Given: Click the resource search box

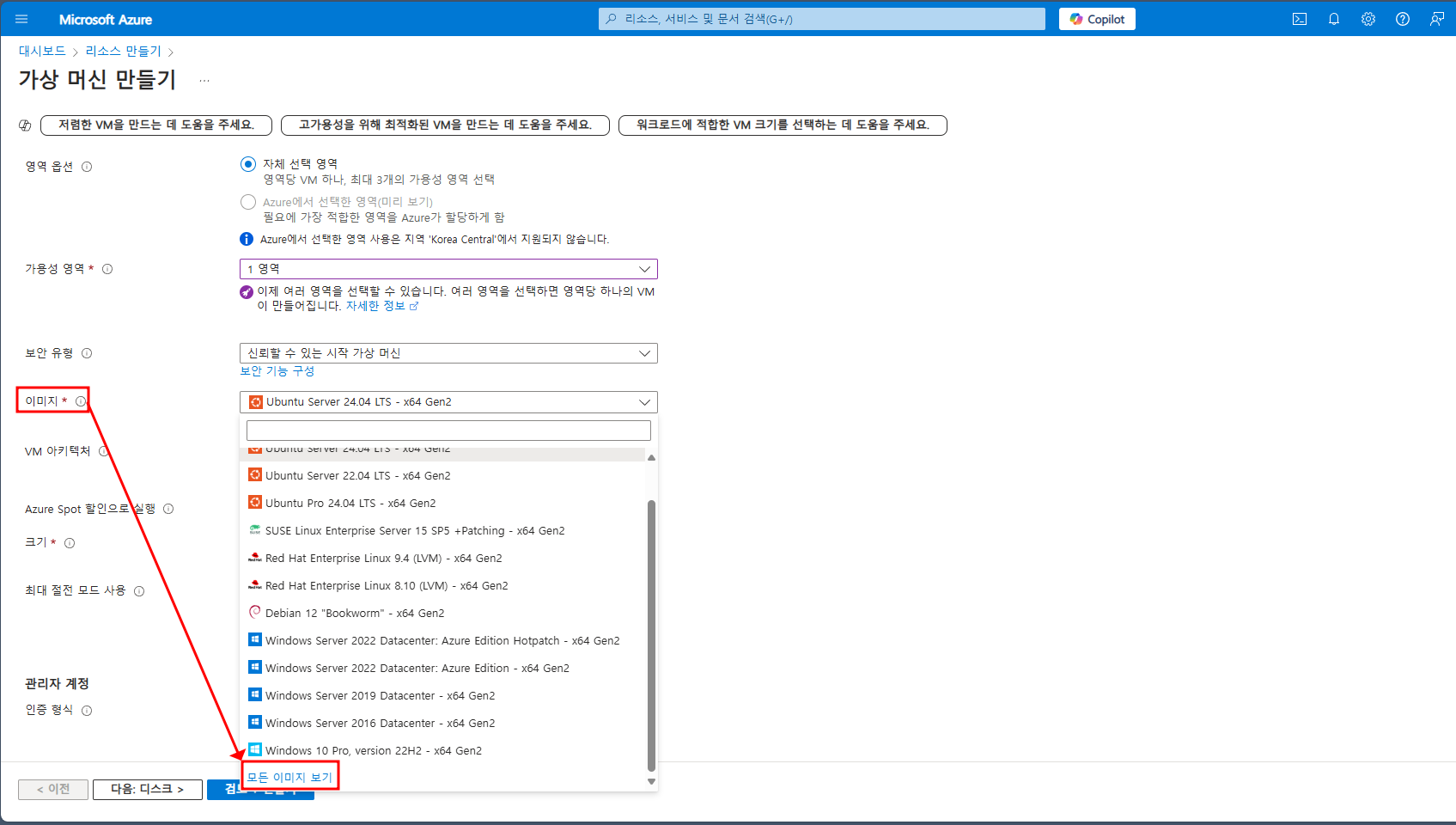Looking at the screenshot, I should 822,19.
